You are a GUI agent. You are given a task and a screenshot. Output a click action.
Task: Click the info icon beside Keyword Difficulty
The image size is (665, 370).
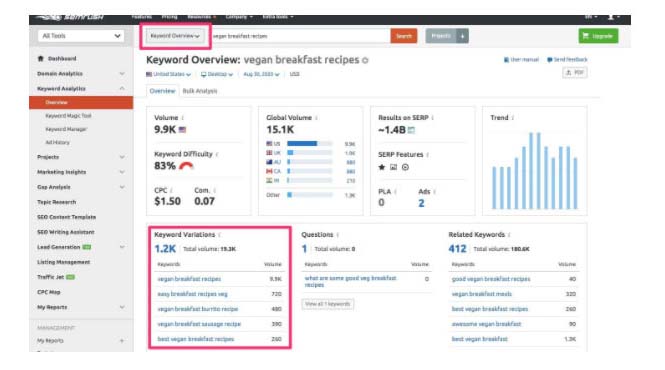[x=217, y=154]
